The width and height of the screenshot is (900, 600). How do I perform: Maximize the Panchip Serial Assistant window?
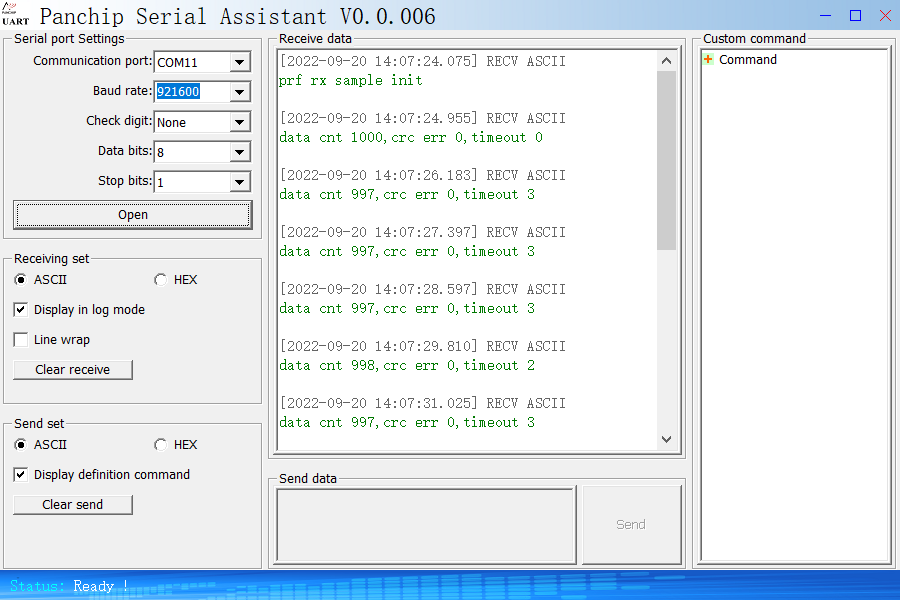(855, 16)
